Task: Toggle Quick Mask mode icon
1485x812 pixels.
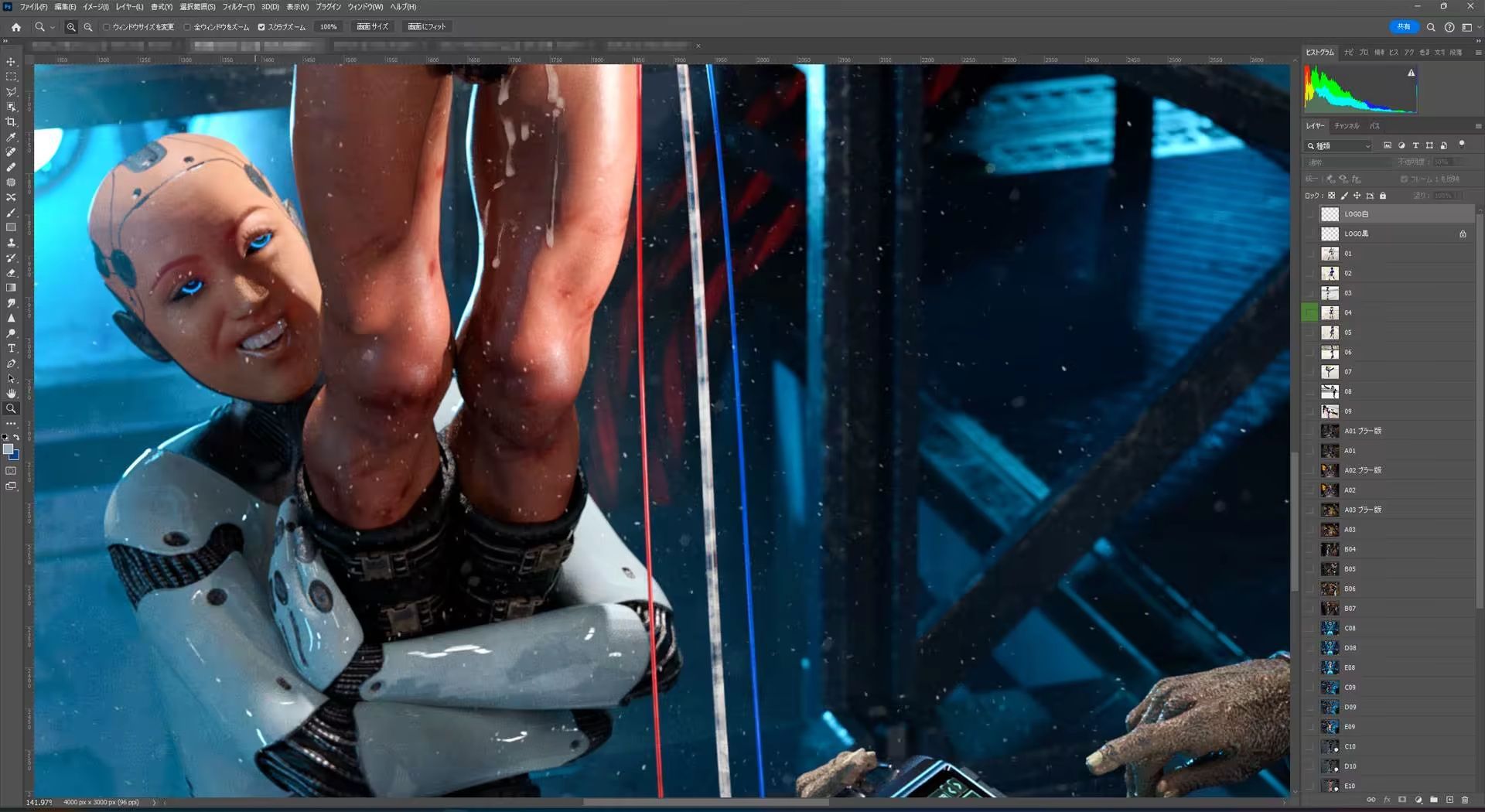Action: (11, 471)
